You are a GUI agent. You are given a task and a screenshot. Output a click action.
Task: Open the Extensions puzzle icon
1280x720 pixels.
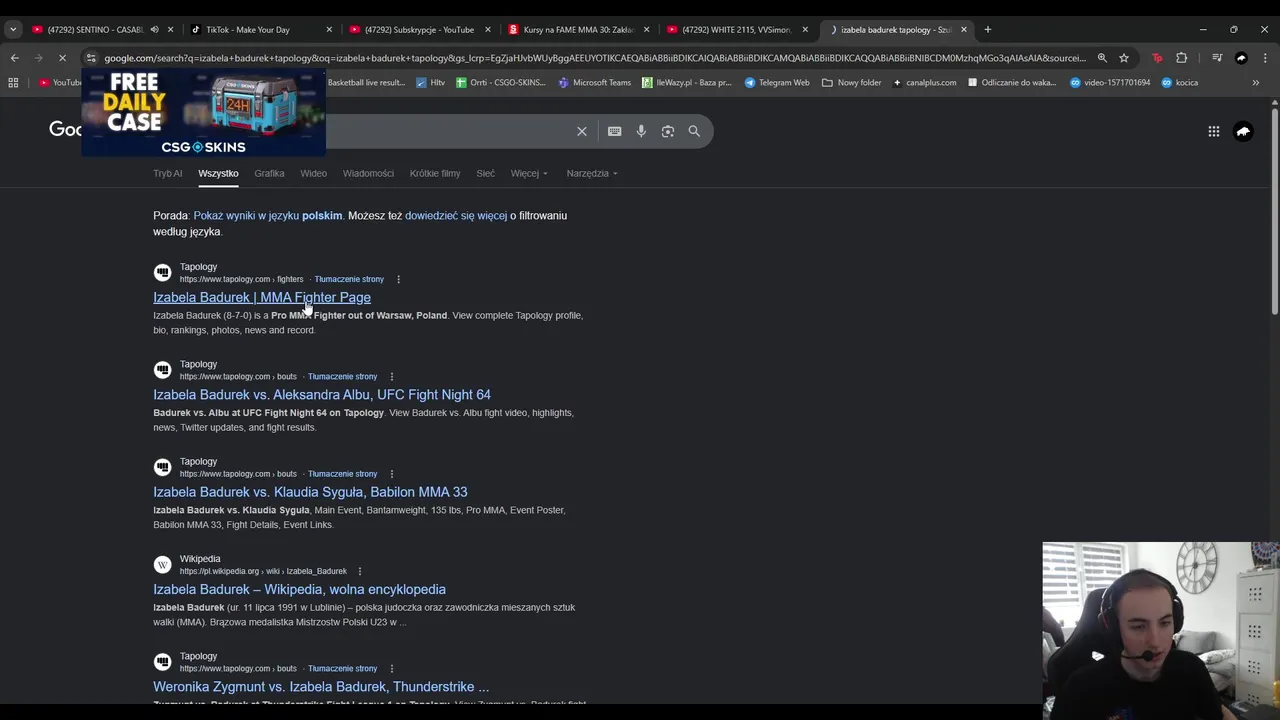point(1181,58)
